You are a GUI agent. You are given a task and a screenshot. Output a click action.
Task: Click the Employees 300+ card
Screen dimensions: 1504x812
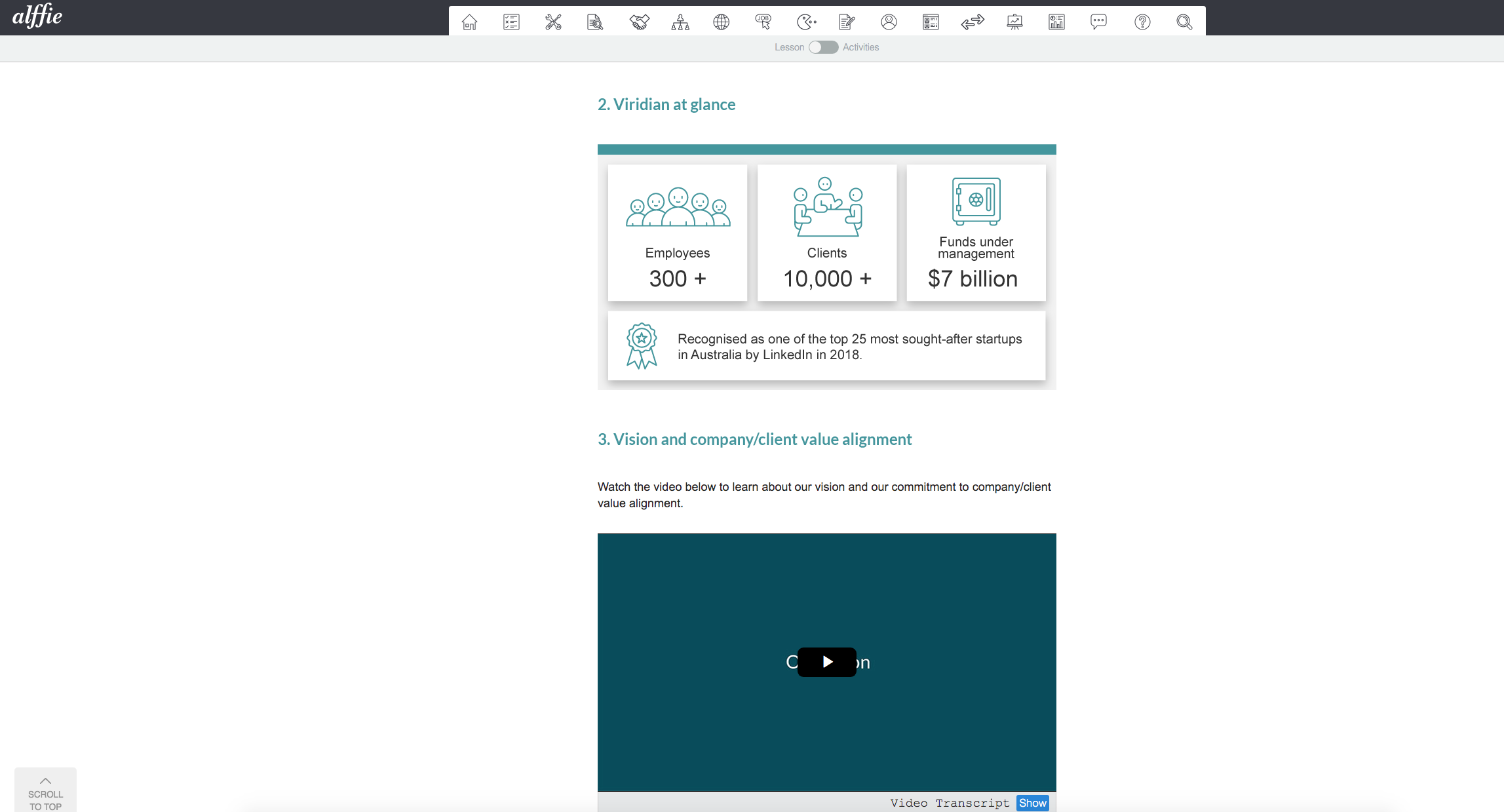click(x=678, y=233)
